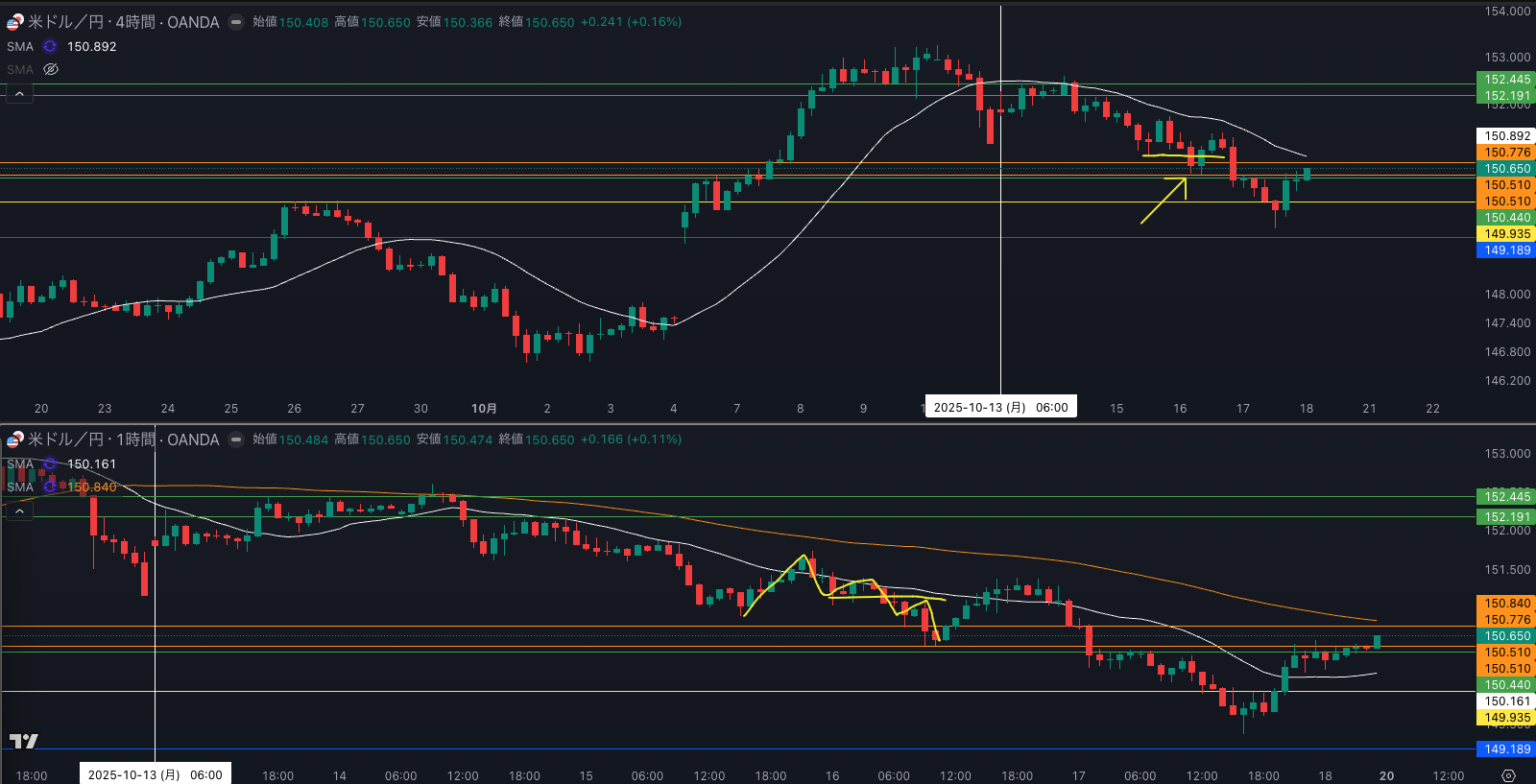Click the purple icon beside SMA 150.161
This screenshot has width=1536, height=784.
click(50, 463)
